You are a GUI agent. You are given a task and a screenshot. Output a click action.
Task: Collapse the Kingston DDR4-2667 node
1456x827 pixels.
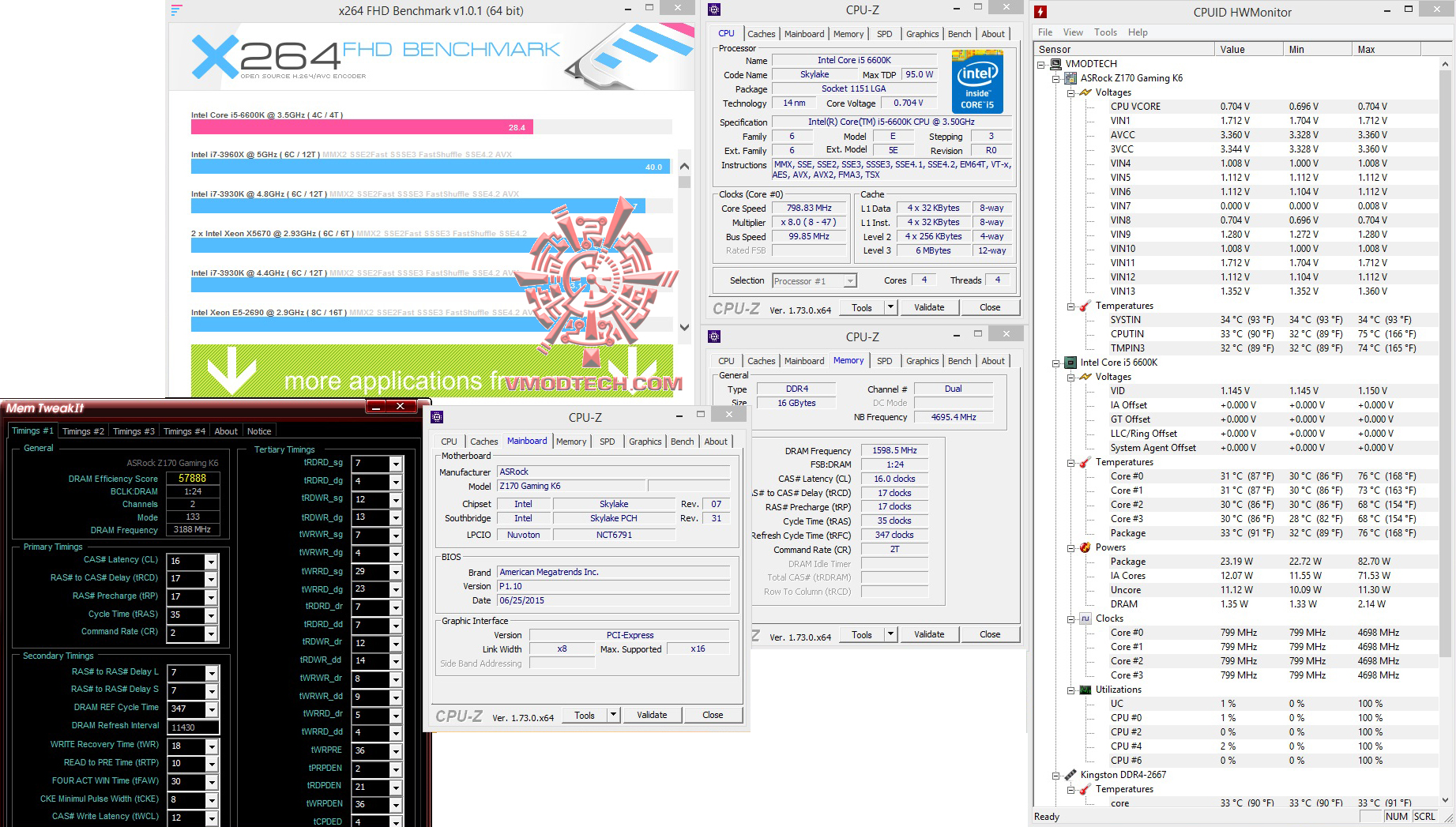point(1055,776)
